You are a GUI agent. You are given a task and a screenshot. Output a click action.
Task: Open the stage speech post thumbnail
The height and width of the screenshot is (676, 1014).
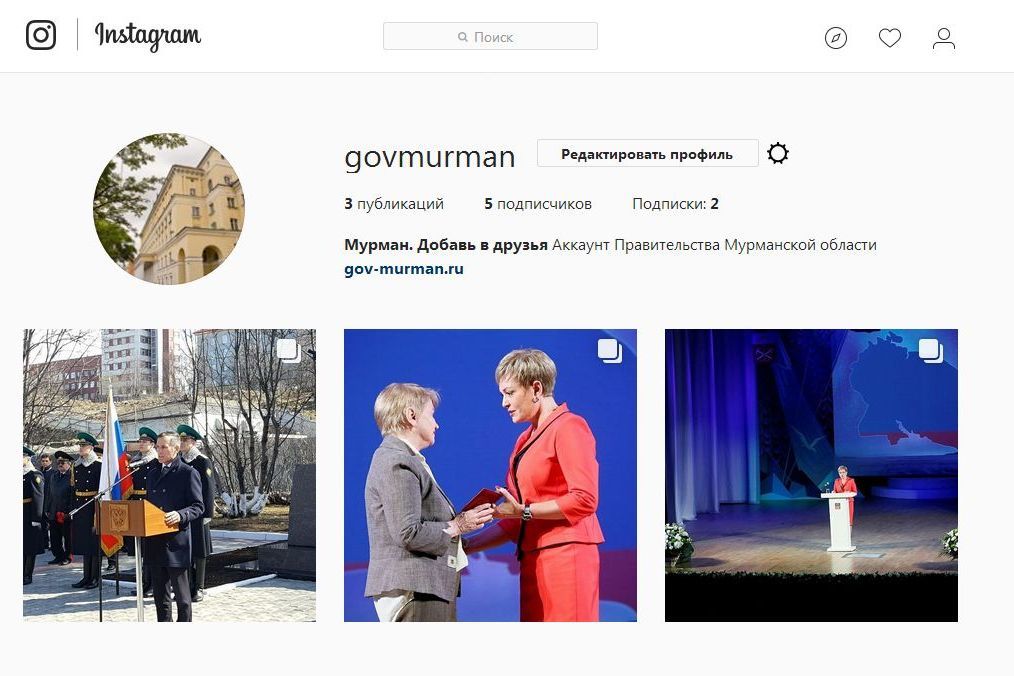click(811, 475)
